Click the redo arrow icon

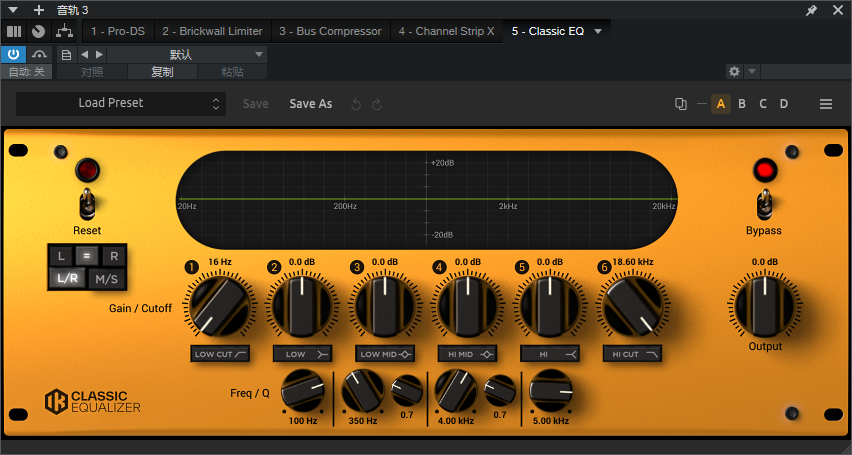(x=377, y=104)
